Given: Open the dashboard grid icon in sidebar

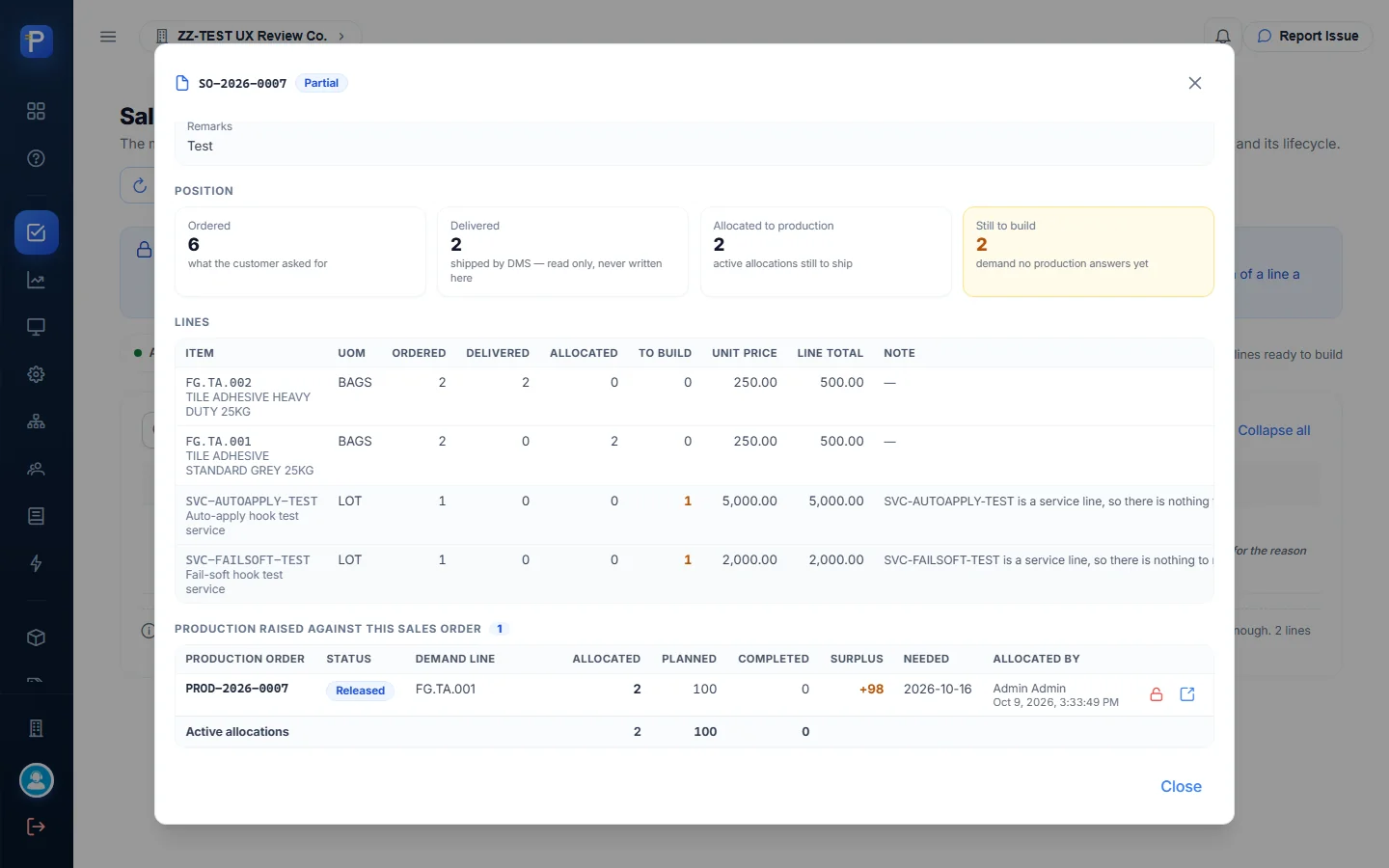Looking at the screenshot, I should click(x=36, y=111).
